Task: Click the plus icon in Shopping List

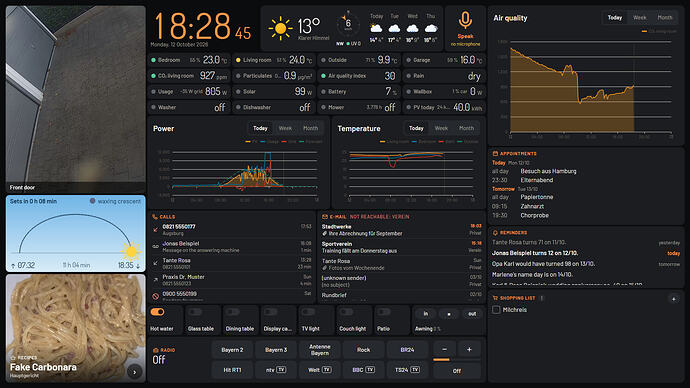Action: [x=674, y=299]
